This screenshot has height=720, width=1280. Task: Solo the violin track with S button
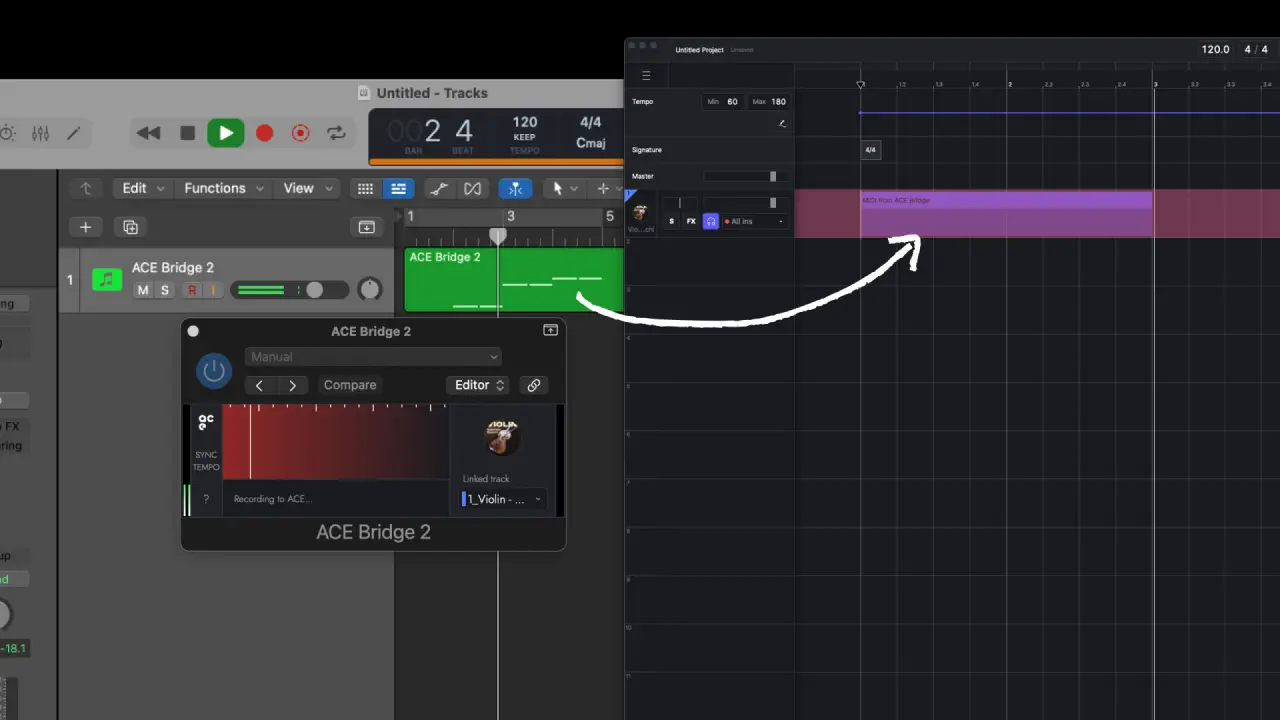click(x=671, y=221)
